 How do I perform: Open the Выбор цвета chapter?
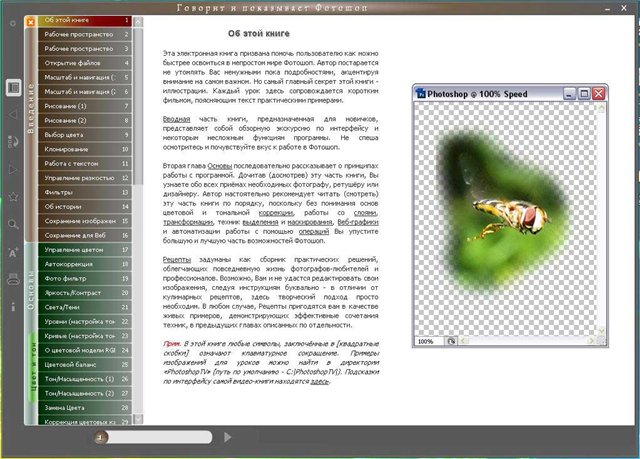(84, 135)
